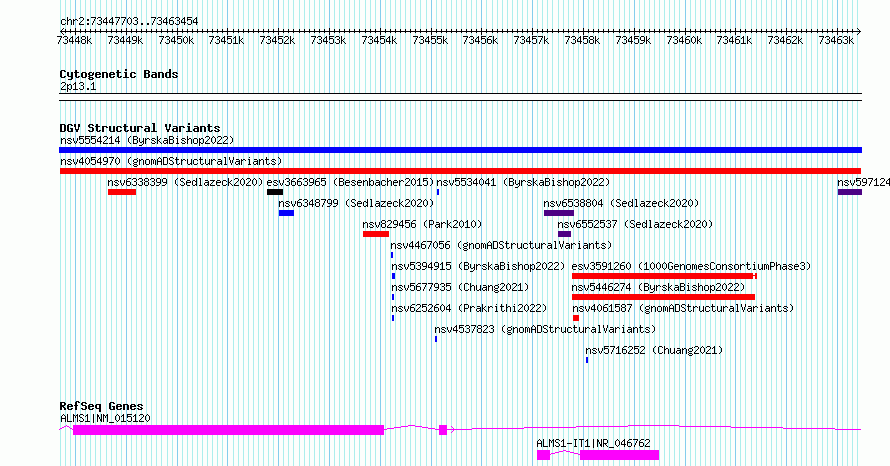Click the red bar under nsv829456

376,234
